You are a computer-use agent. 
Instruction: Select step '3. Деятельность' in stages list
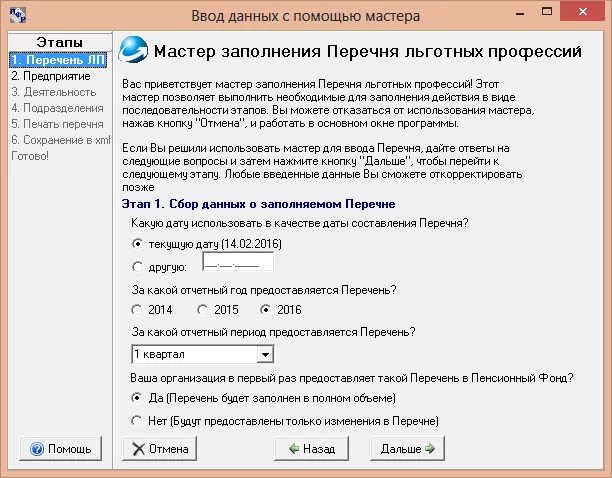53,92
